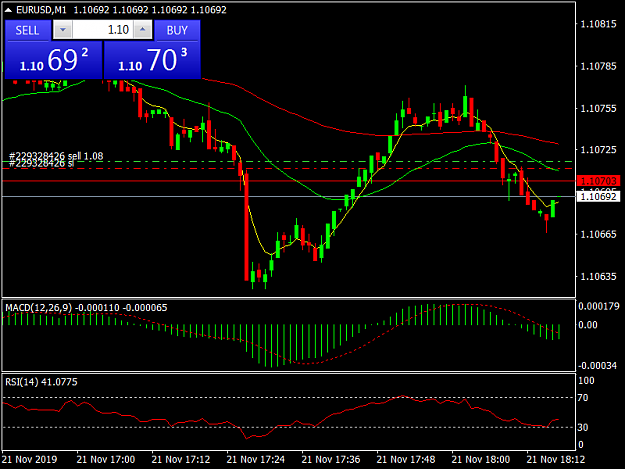The width and height of the screenshot is (625, 469).
Task: Click the 1.10725 price scale value
Action: point(598,150)
